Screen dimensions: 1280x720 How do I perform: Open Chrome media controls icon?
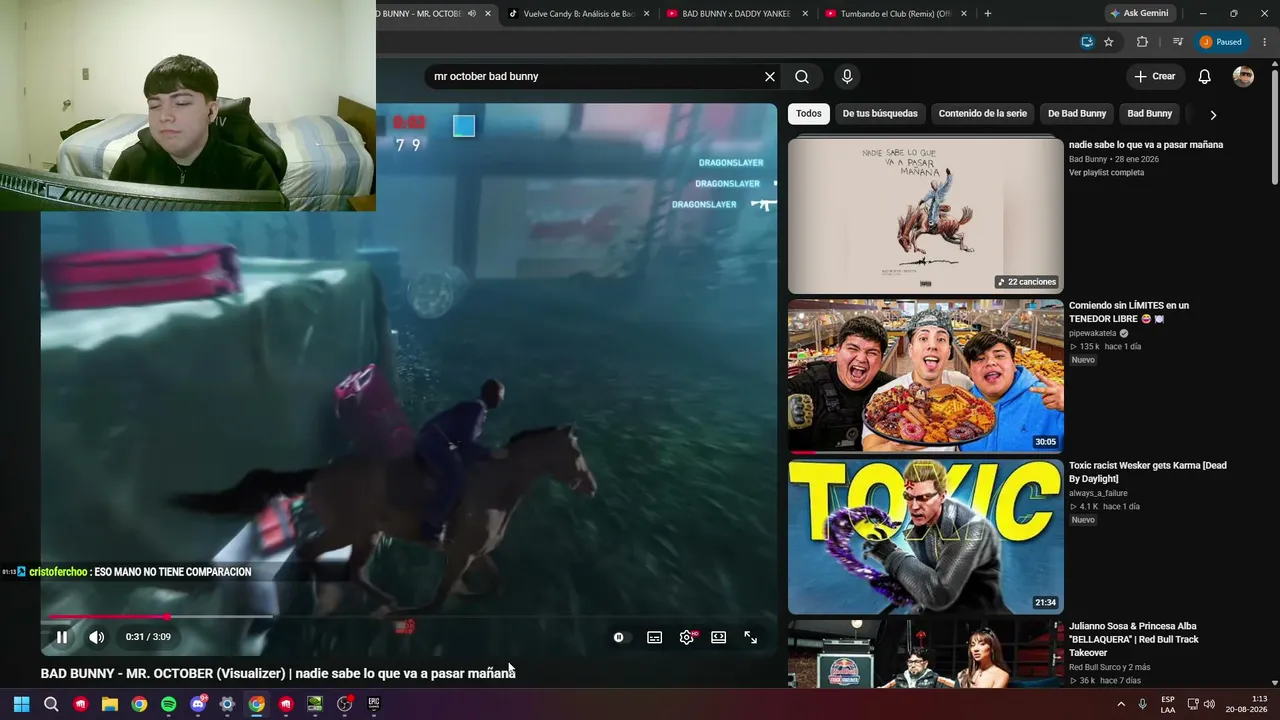1178,42
